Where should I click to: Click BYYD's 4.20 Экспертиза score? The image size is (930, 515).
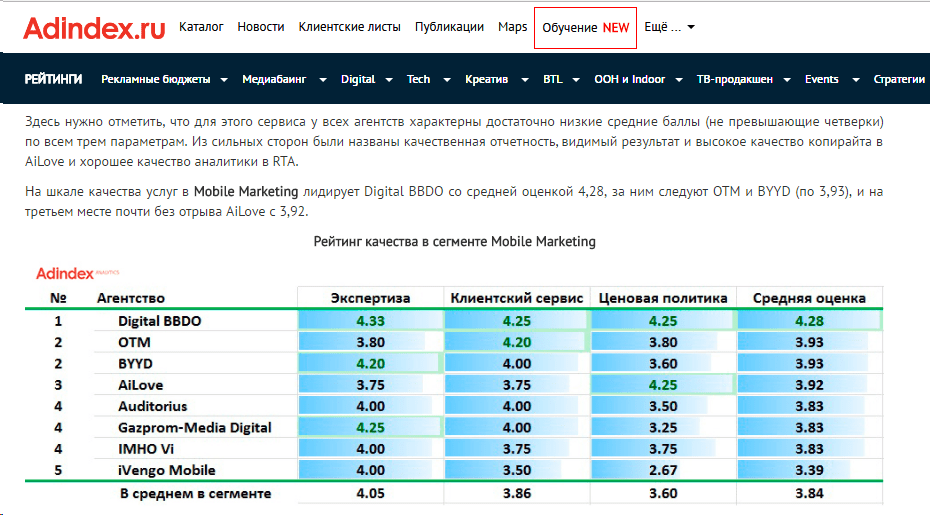pos(371,364)
